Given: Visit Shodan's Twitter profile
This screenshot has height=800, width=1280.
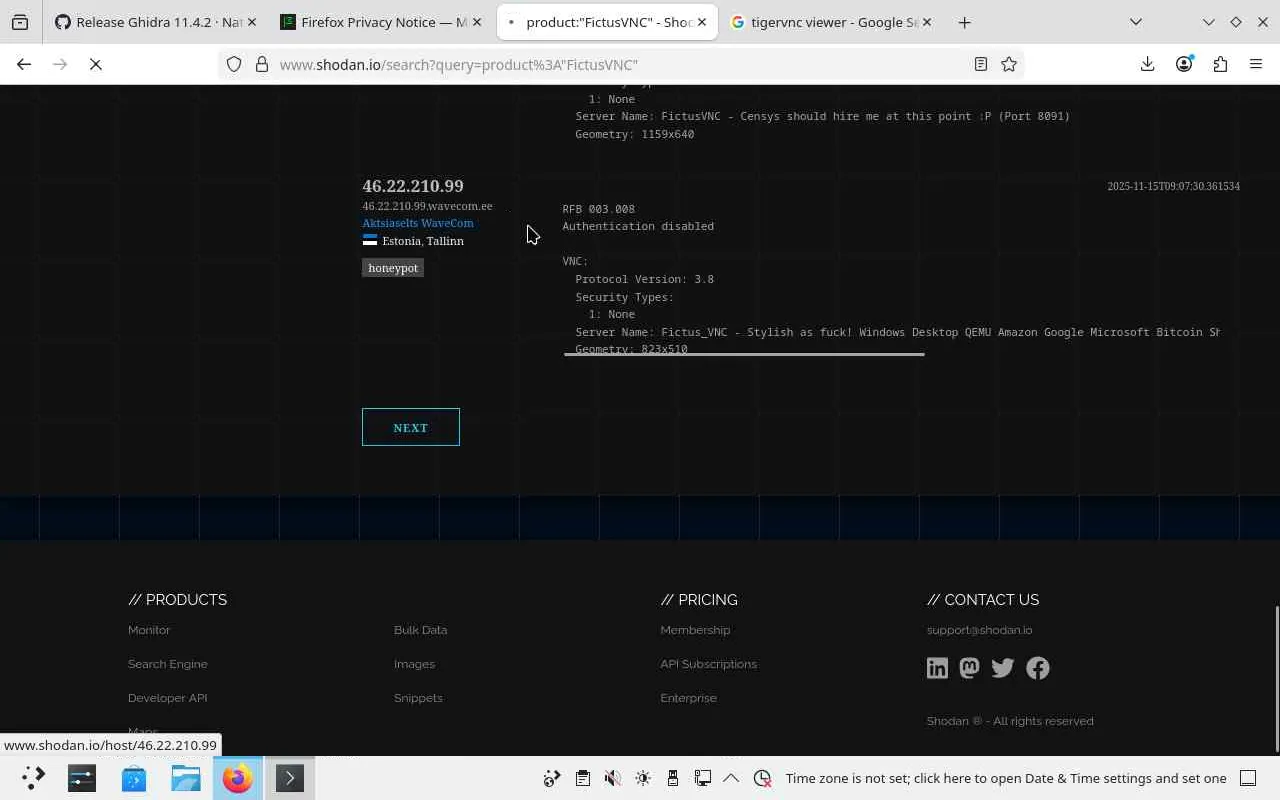Looking at the screenshot, I should 1003,668.
